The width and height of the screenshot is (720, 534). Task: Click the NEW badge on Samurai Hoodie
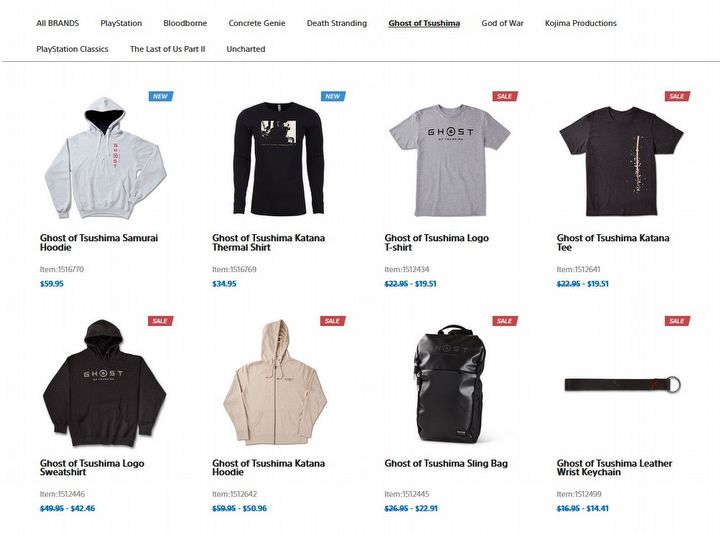click(161, 96)
